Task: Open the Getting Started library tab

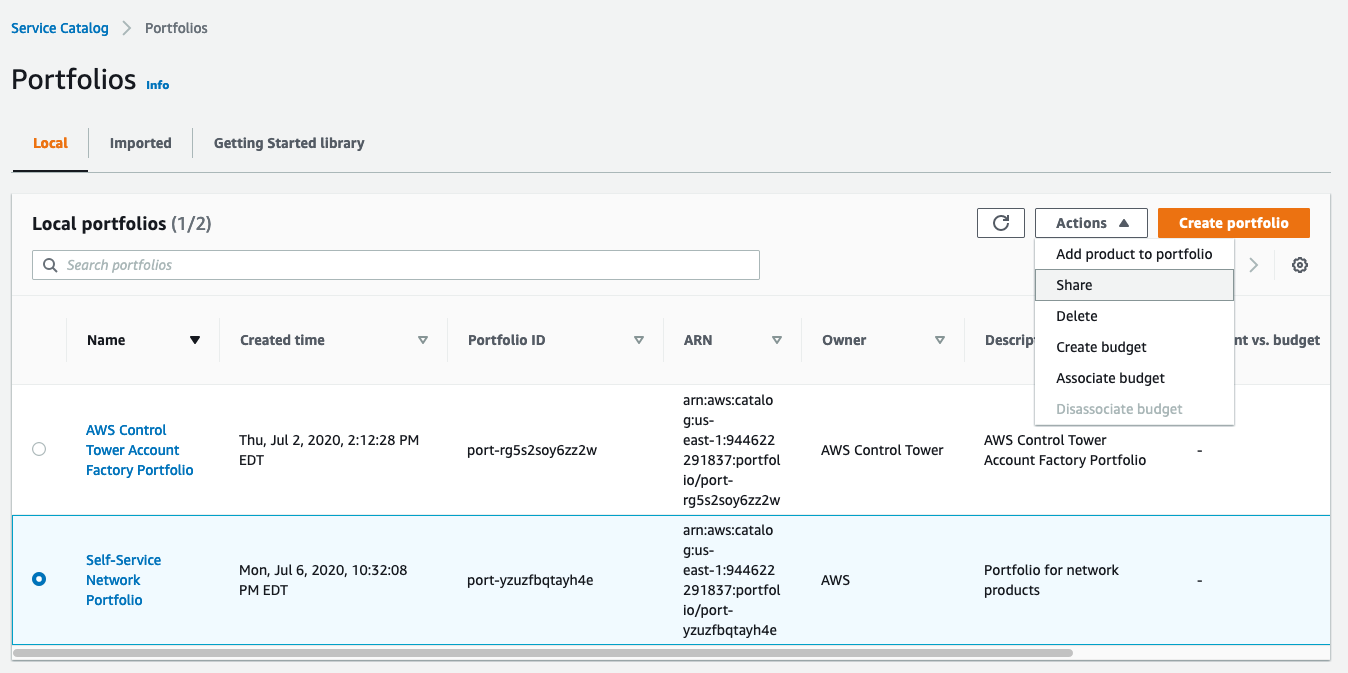Action: click(288, 143)
